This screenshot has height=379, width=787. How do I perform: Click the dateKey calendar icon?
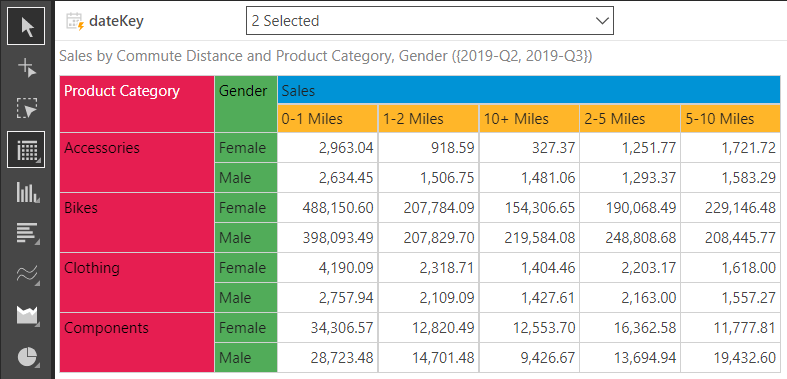coord(75,22)
